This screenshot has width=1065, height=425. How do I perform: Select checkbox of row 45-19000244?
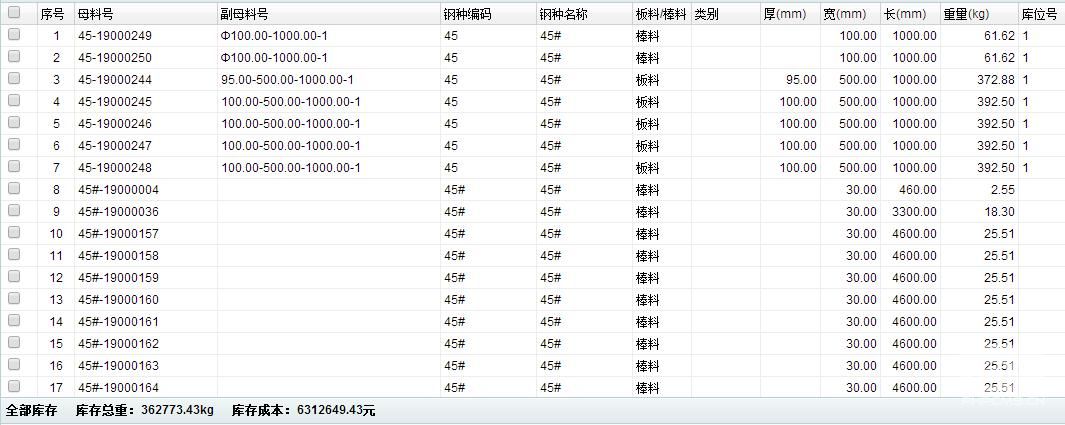(14, 78)
